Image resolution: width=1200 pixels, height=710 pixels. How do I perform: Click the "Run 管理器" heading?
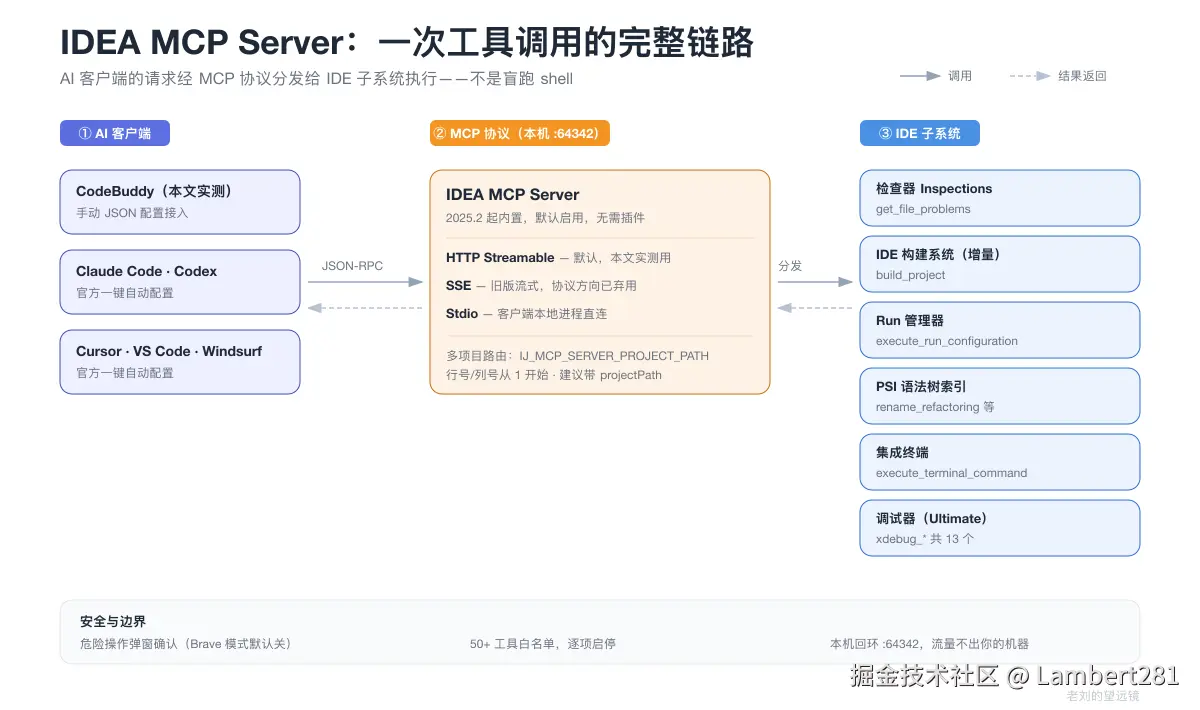tap(910, 321)
